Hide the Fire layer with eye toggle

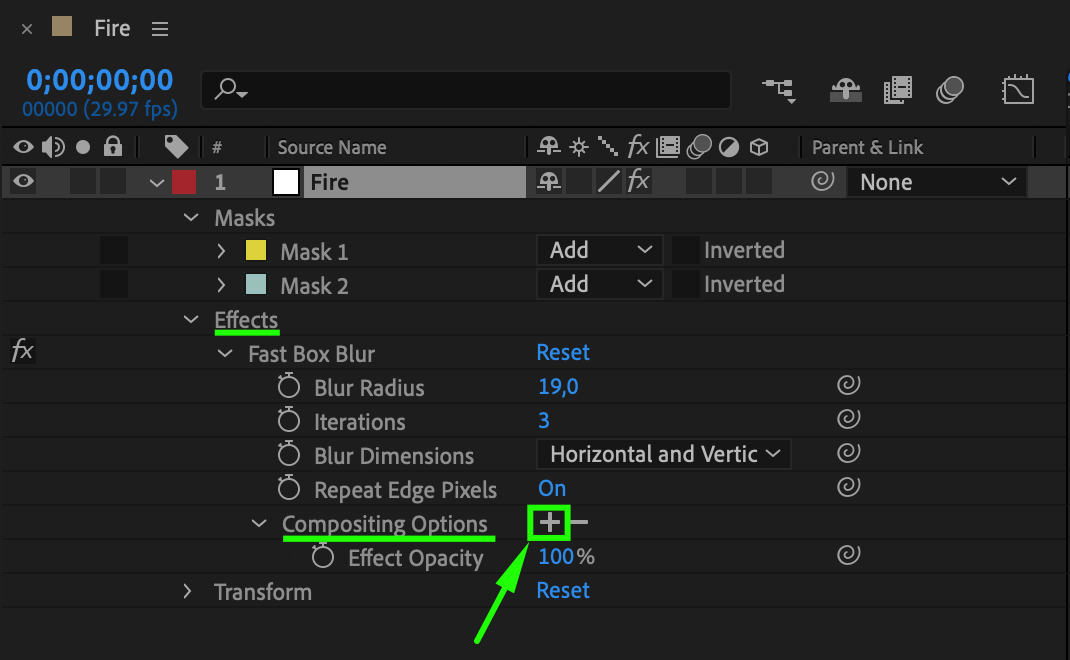click(23, 182)
